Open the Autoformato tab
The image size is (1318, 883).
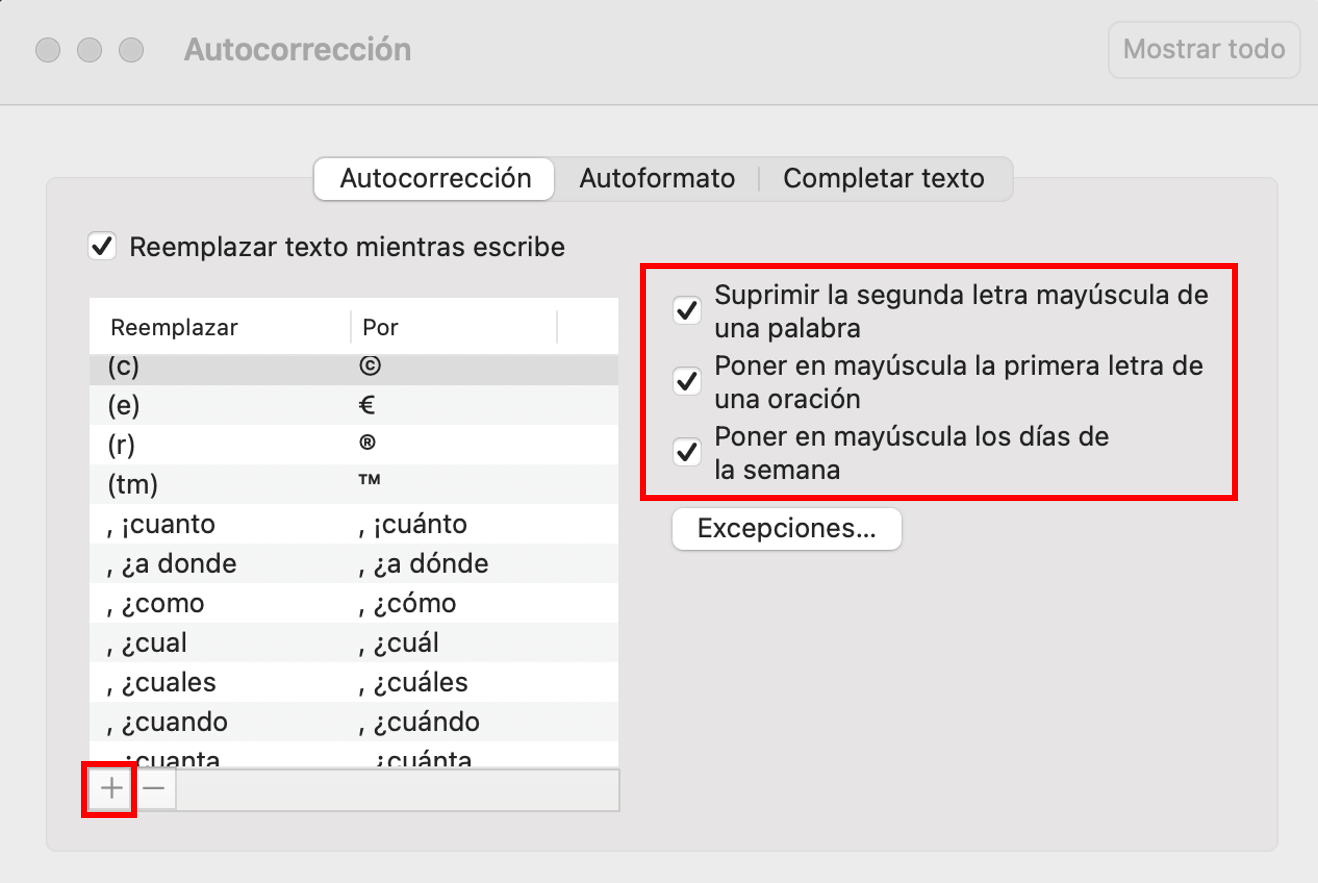pos(657,179)
